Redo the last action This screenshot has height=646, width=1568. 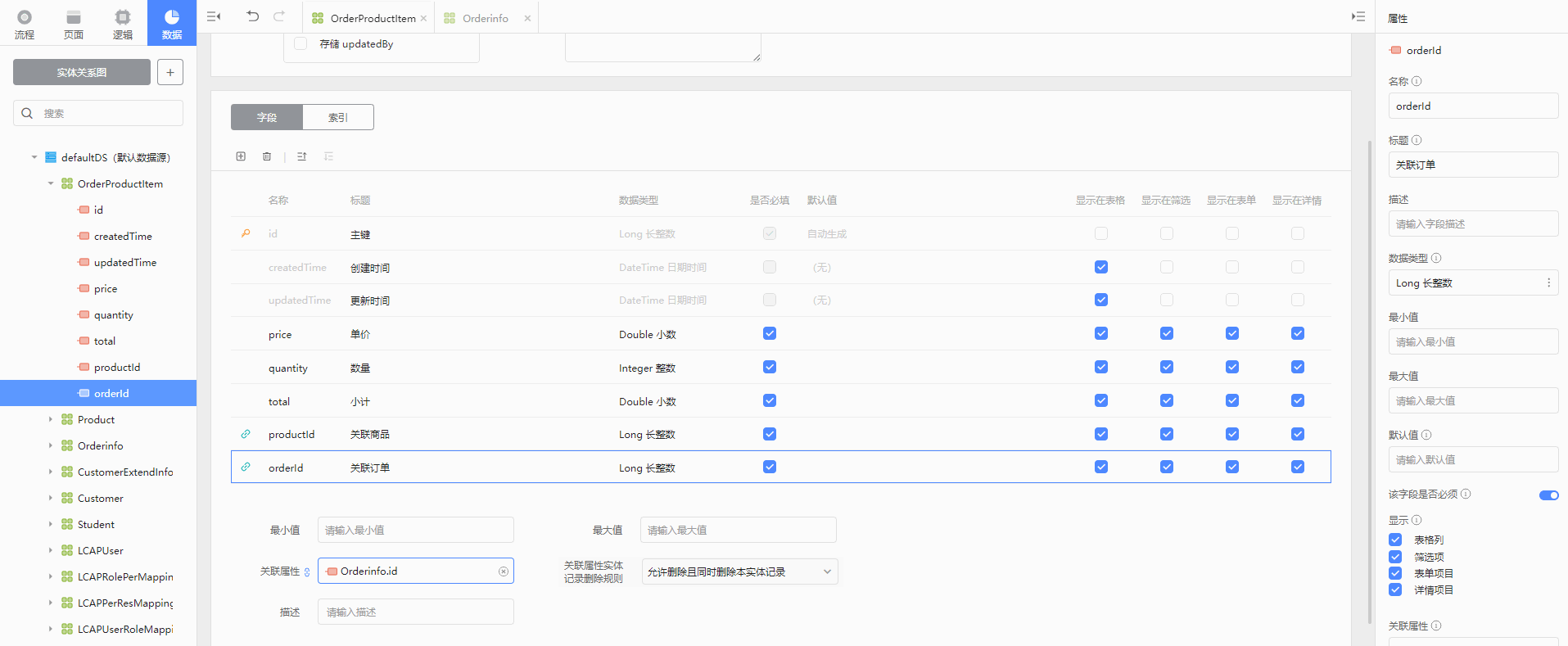[279, 16]
